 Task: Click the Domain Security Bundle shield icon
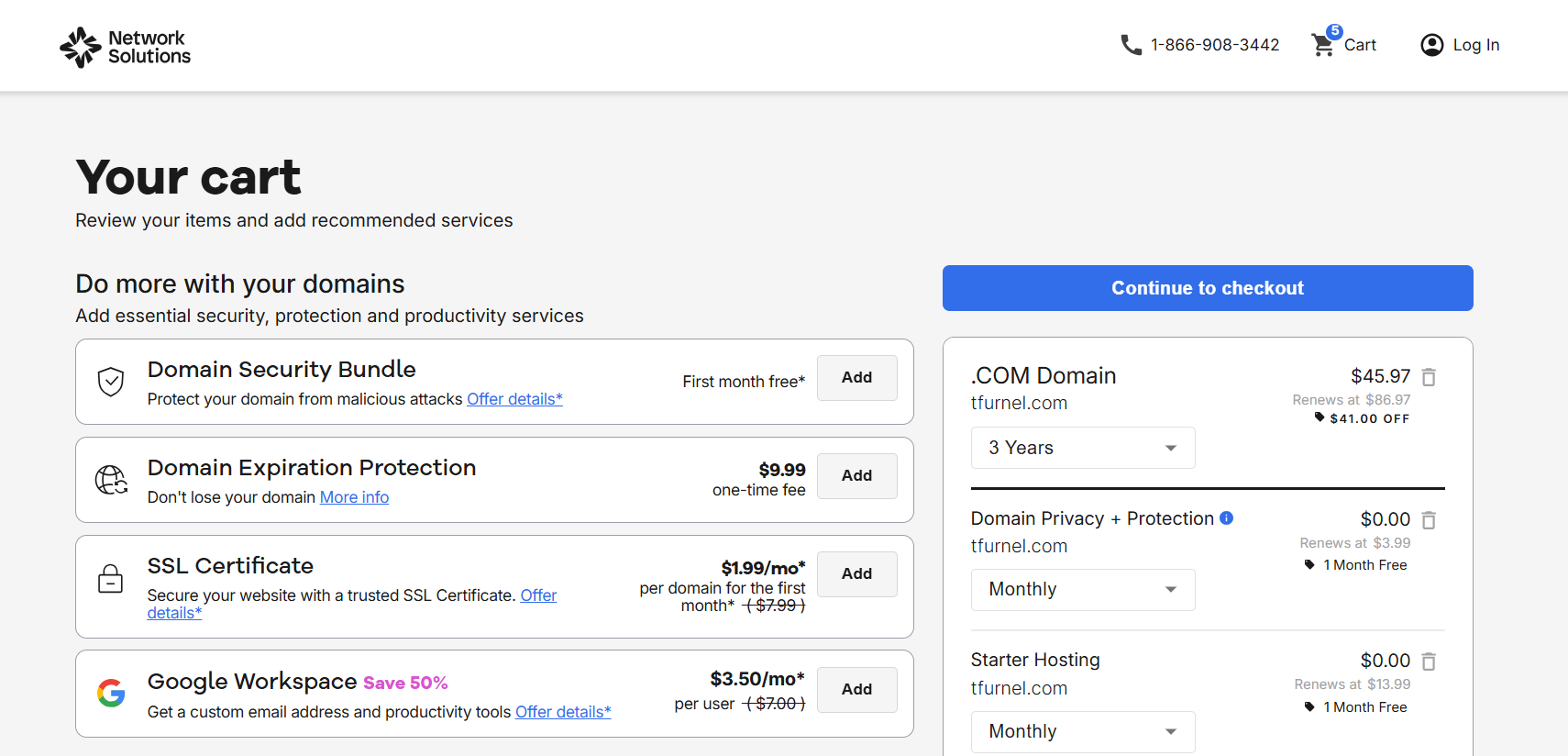click(x=111, y=382)
